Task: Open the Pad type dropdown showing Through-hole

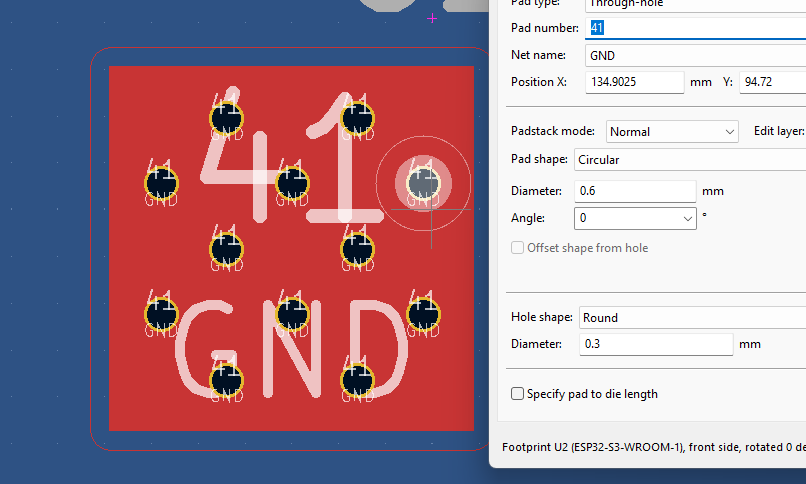Action: click(690, 3)
